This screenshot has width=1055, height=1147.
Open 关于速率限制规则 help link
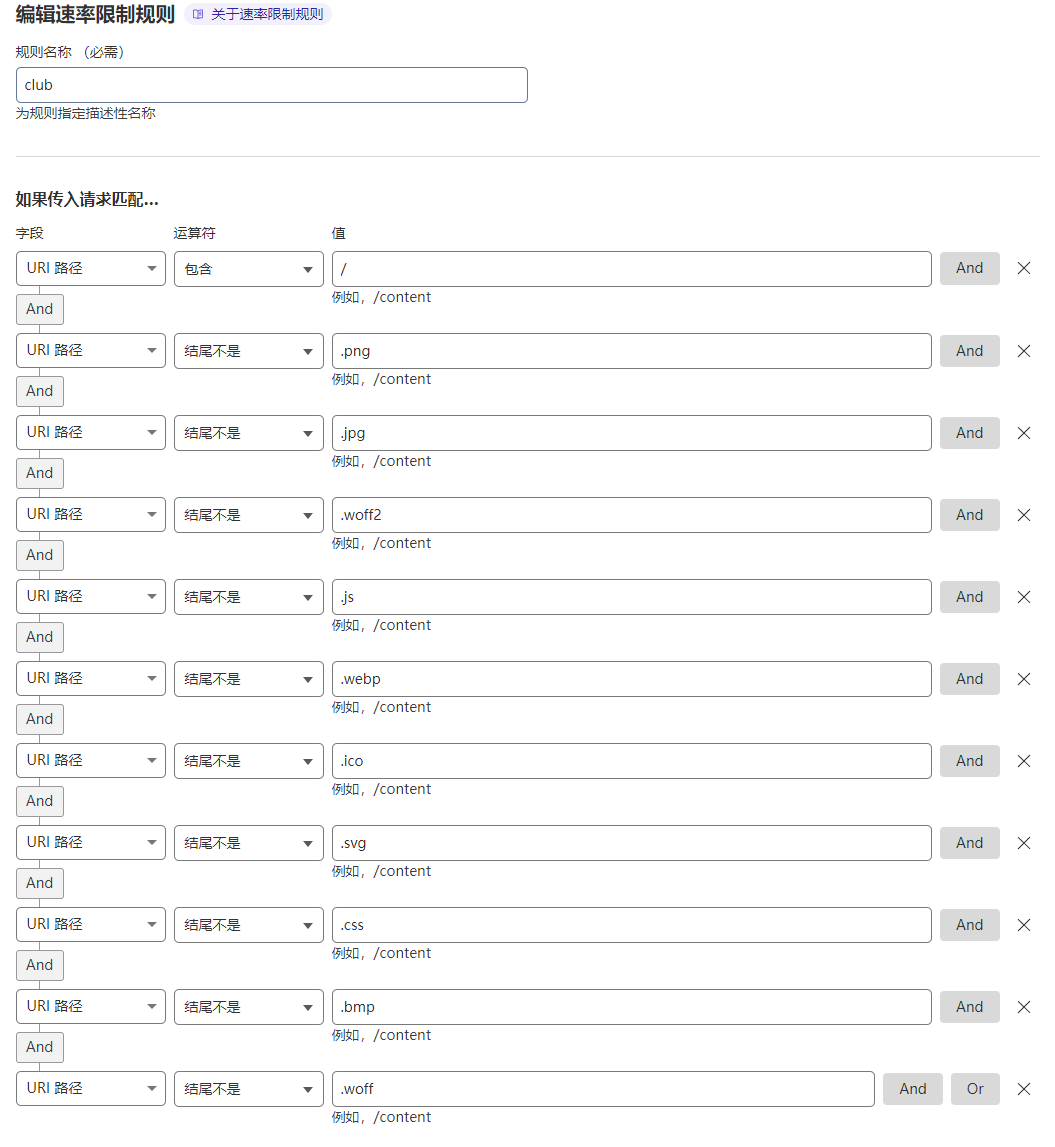click(258, 14)
